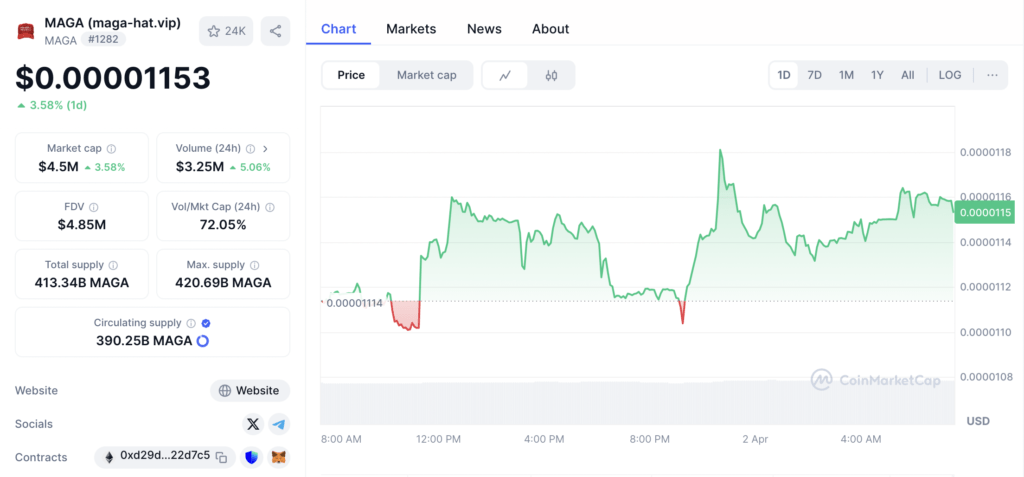This screenshot has height=477, width=1024.
Task: Click the 0.00001114 baseline price label
Action: tap(354, 303)
